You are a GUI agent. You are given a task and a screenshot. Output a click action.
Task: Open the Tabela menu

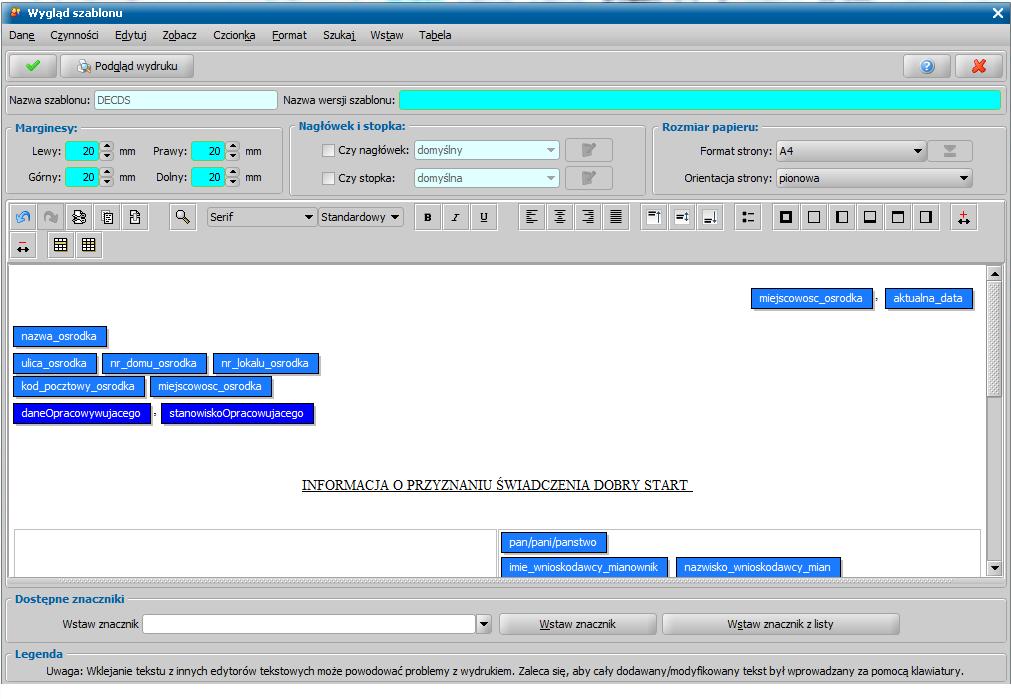(x=435, y=35)
